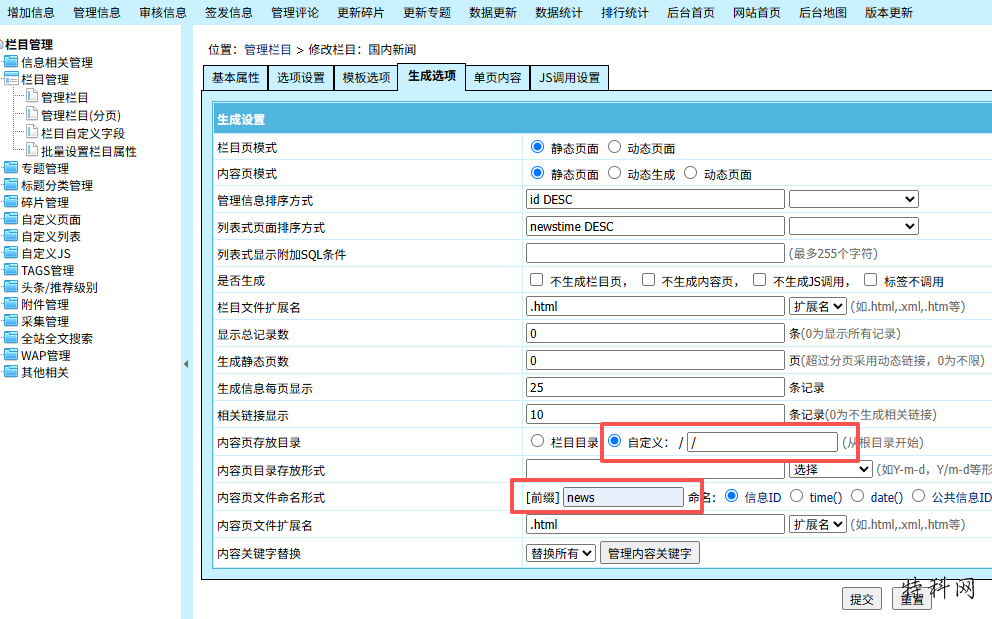Open 批量设置栏目属性 in the sidebar
The height and width of the screenshot is (619, 992).
pos(89,151)
